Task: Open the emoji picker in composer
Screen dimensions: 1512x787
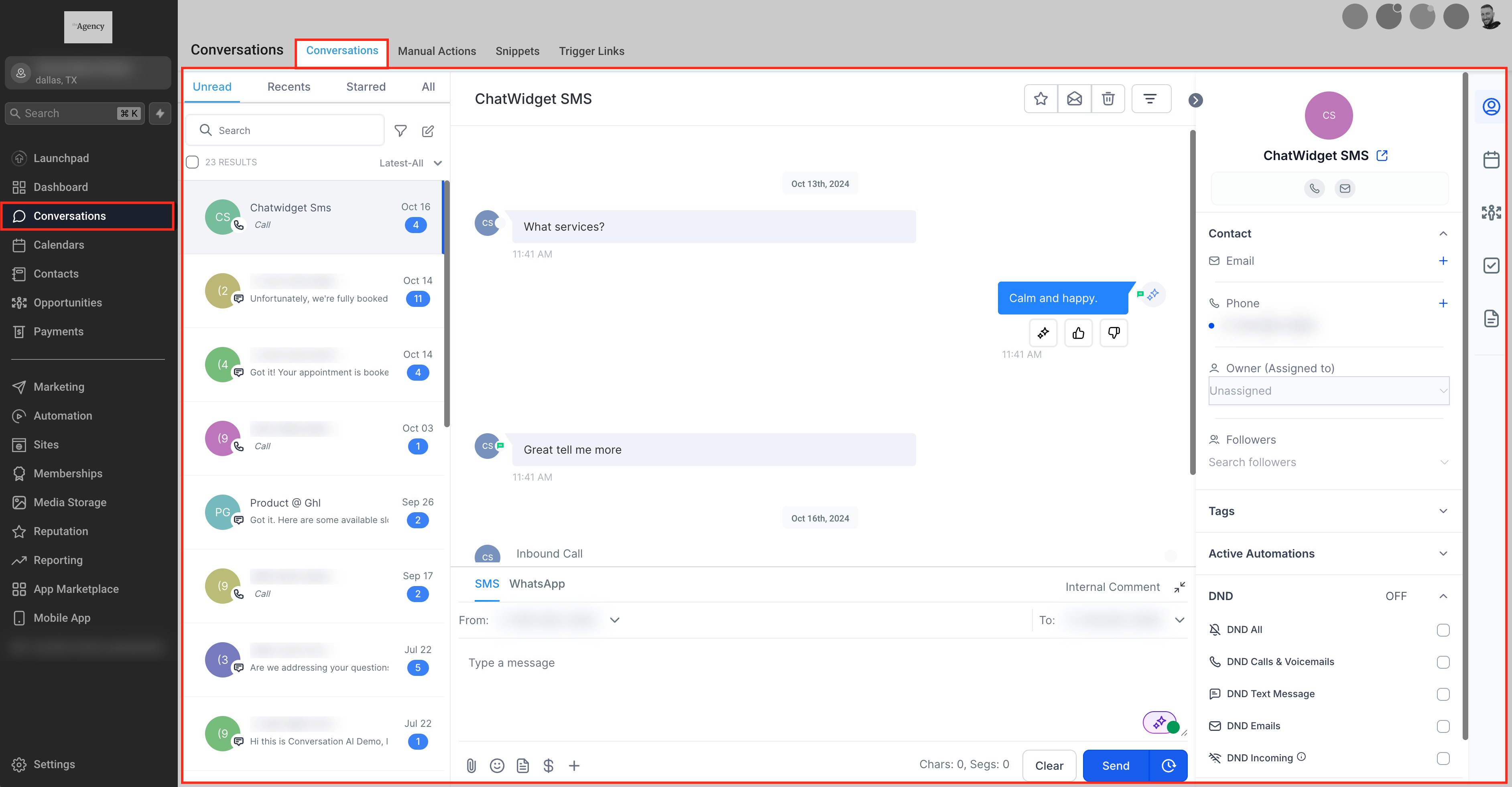Action: coord(496,765)
